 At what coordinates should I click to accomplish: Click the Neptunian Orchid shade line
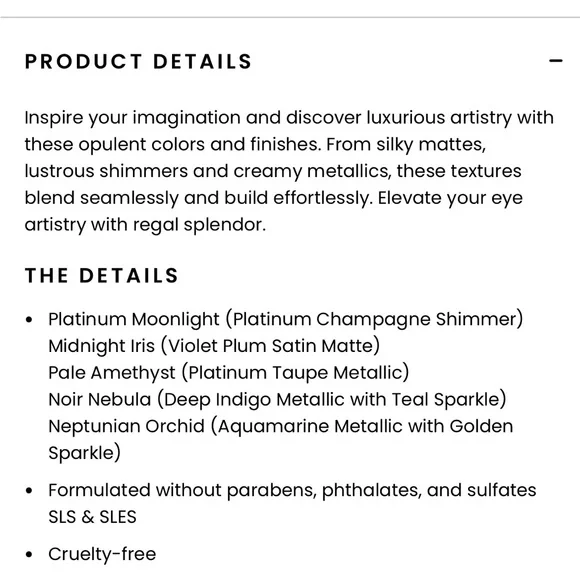(x=281, y=439)
